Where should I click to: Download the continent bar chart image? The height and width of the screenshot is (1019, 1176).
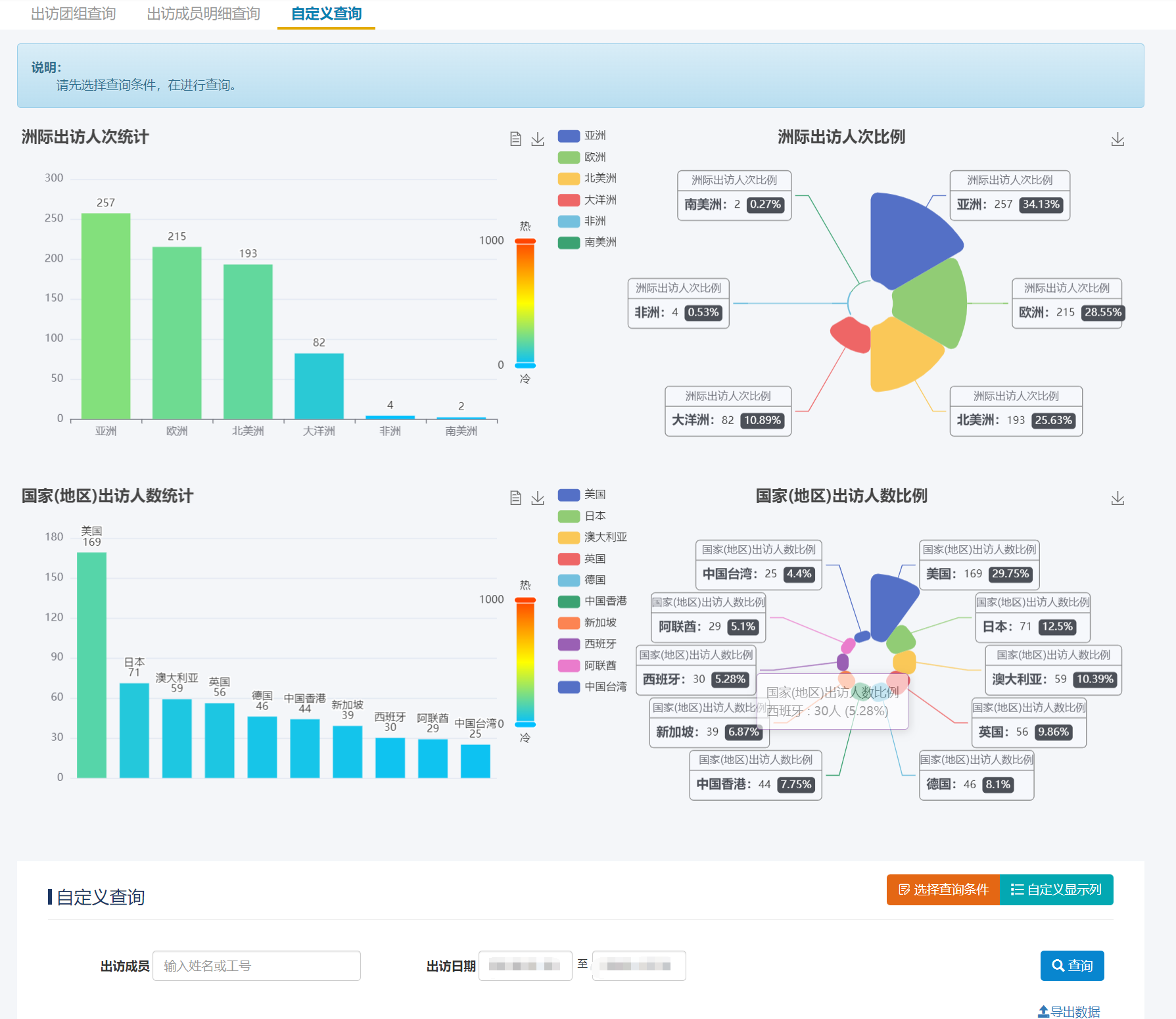[538, 139]
